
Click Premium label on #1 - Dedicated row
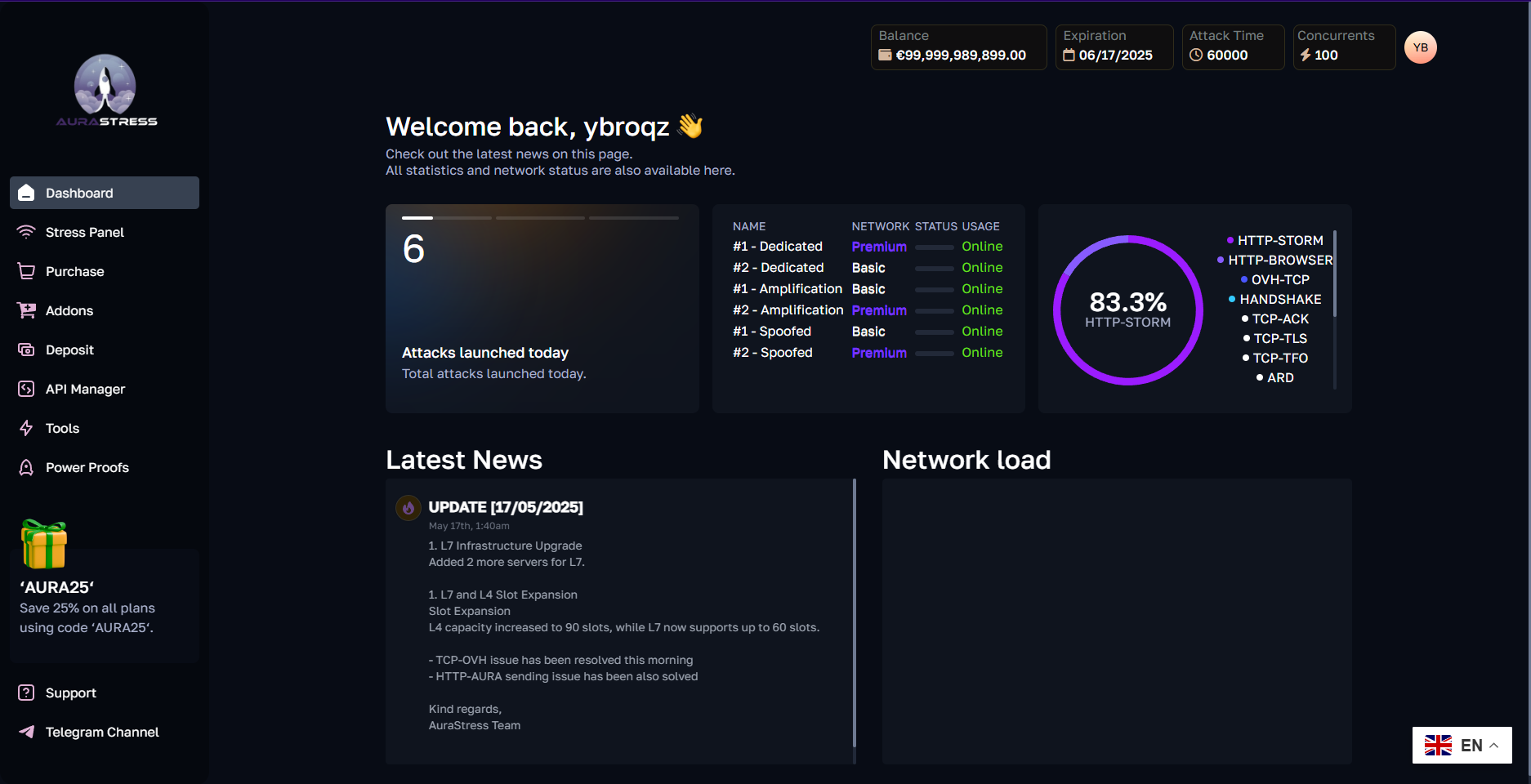pos(879,247)
